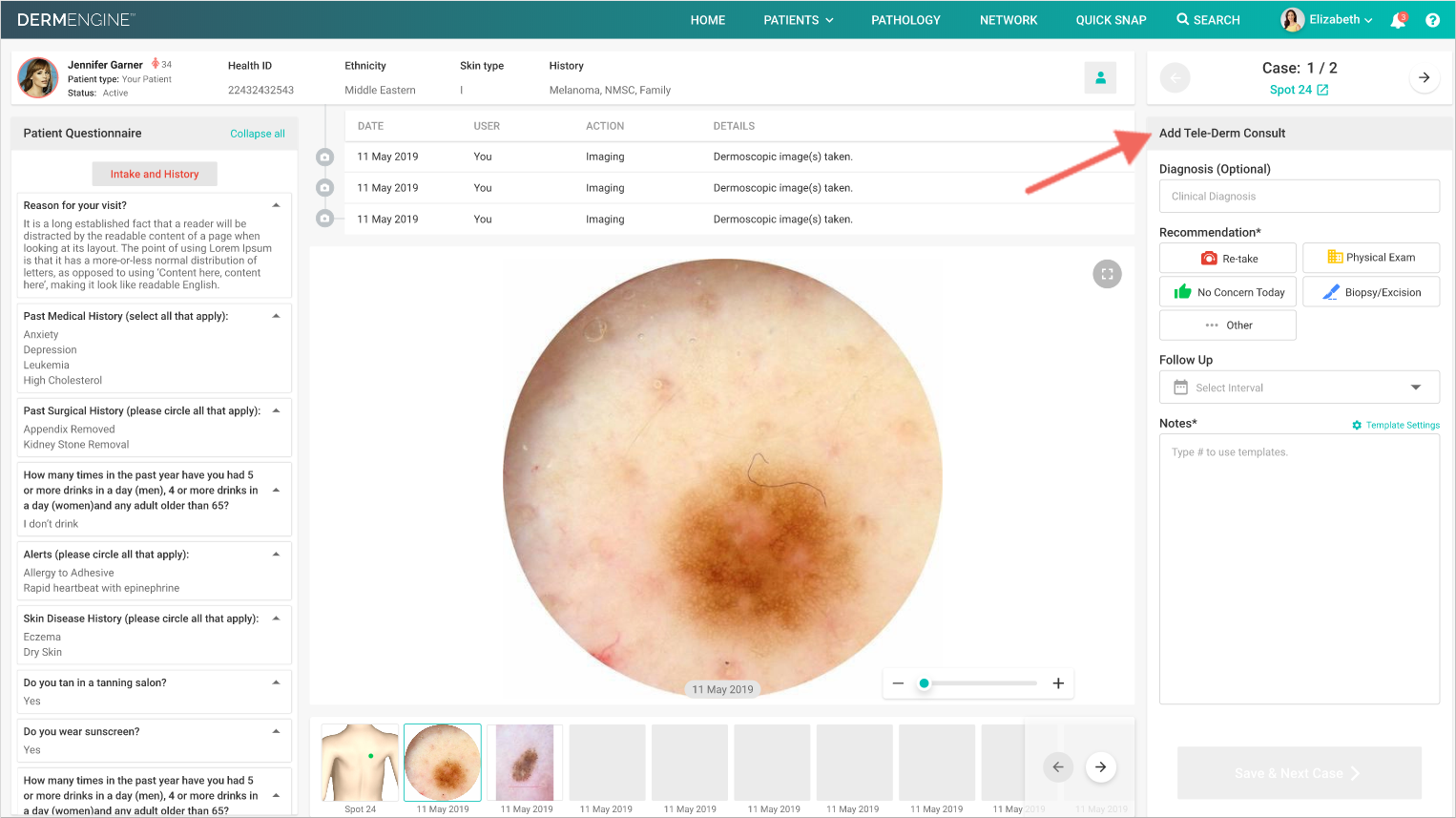Select the round dermoscopic thumbnail
This screenshot has height=818, width=1456.
point(443,763)
